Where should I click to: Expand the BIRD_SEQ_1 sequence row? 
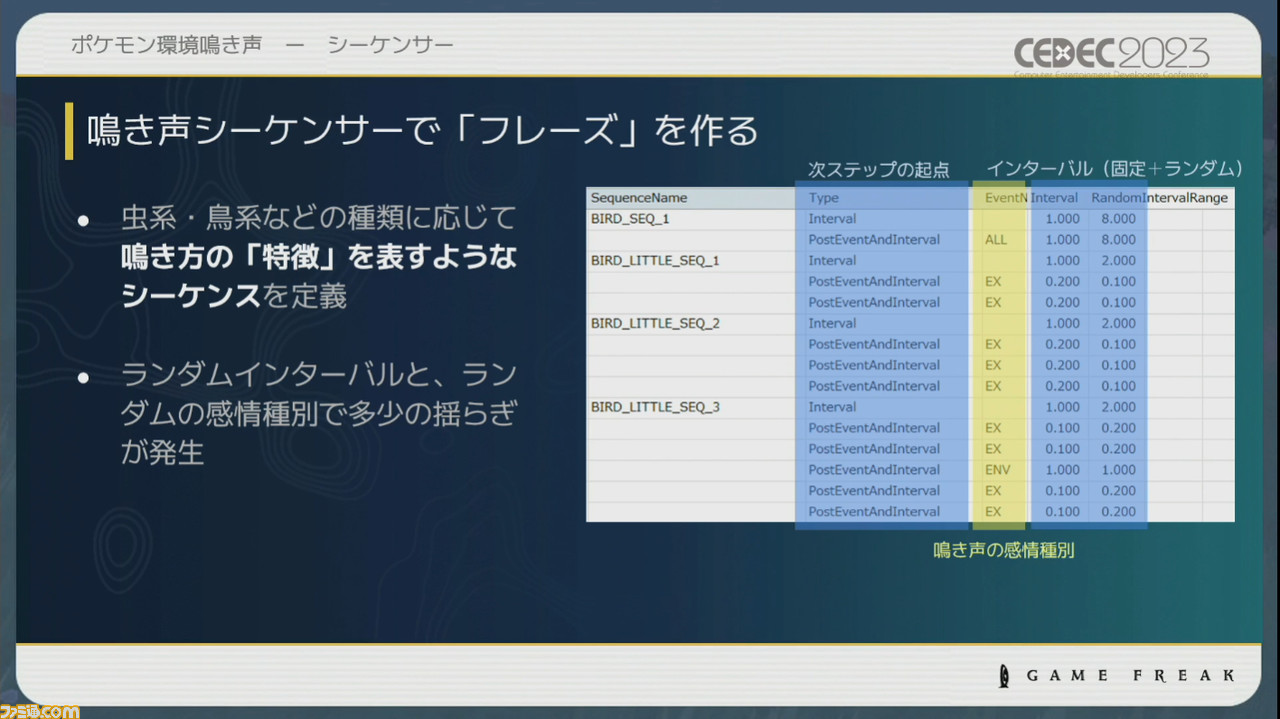coord(630,218)
